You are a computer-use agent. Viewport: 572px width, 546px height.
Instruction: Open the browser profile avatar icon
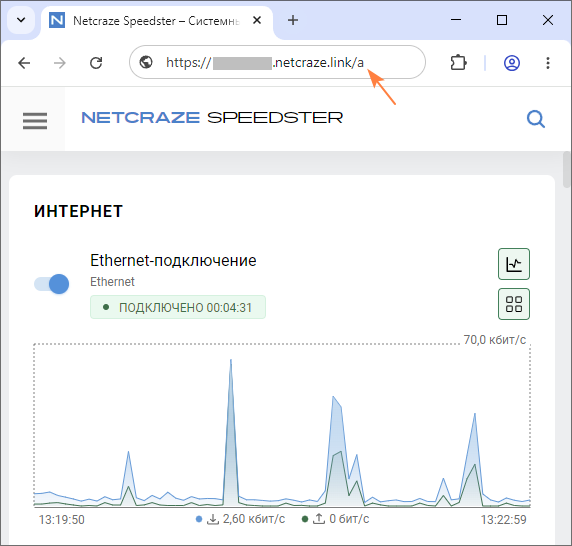click(512, 63)
